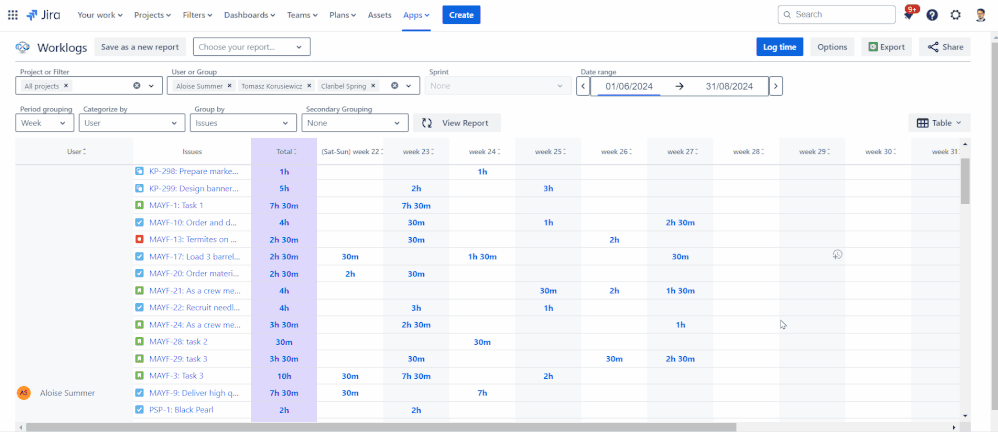
Task: Open the help question mark icon
Action: coord(932,15)
